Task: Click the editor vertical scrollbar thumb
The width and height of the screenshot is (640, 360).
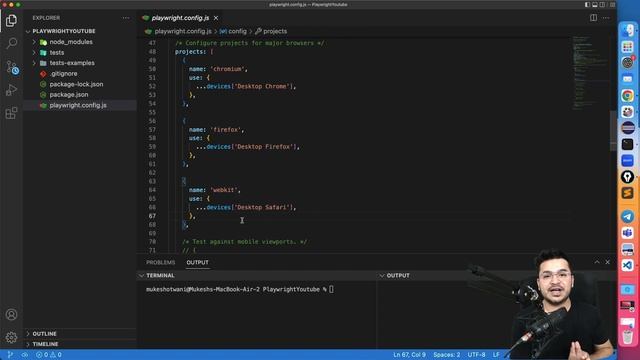Action: pos(613,131)
